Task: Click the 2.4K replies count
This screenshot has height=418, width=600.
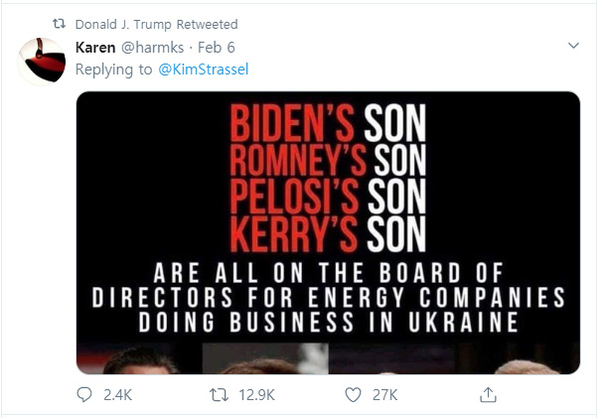Action: (x=118, y=395)
